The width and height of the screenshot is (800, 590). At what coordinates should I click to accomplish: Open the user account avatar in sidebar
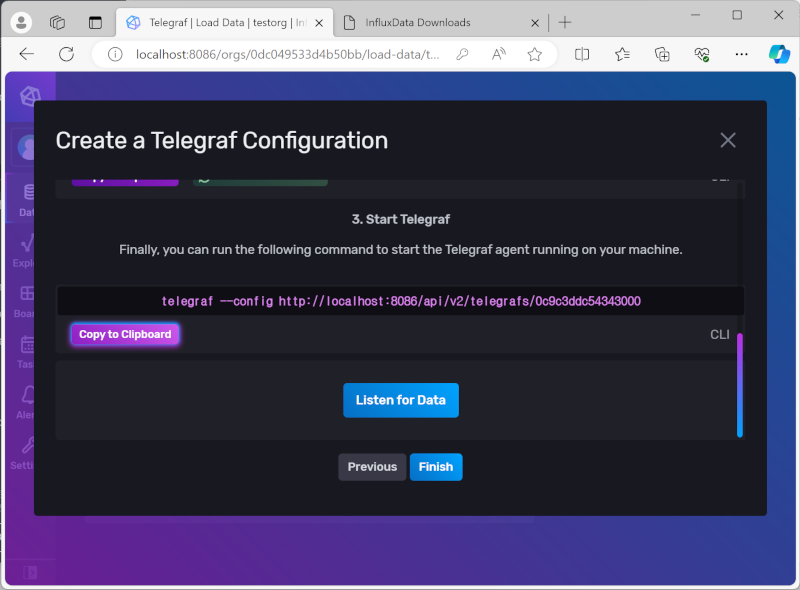26,148
